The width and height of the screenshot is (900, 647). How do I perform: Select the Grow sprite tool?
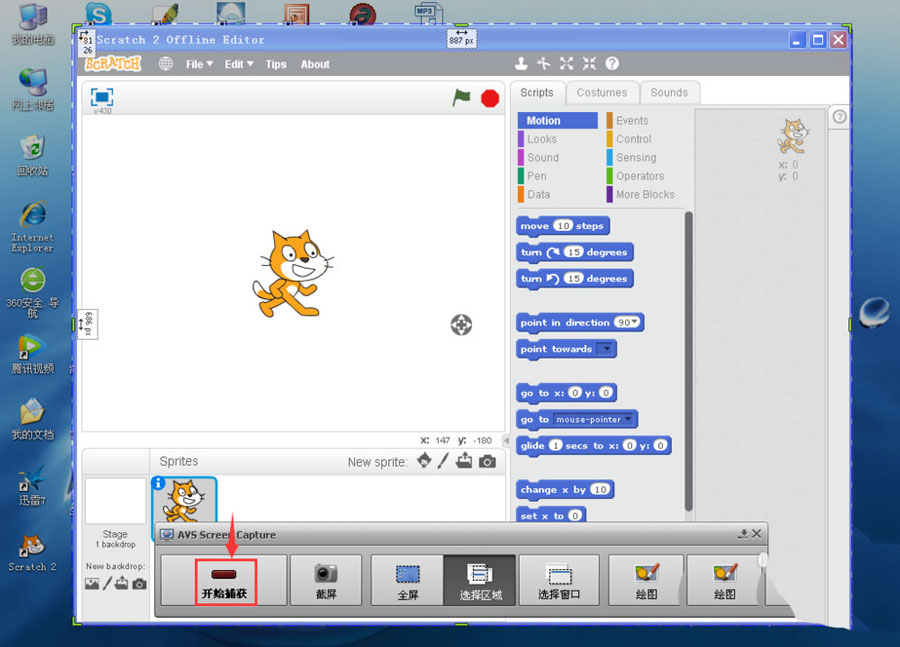pos(567,64)
